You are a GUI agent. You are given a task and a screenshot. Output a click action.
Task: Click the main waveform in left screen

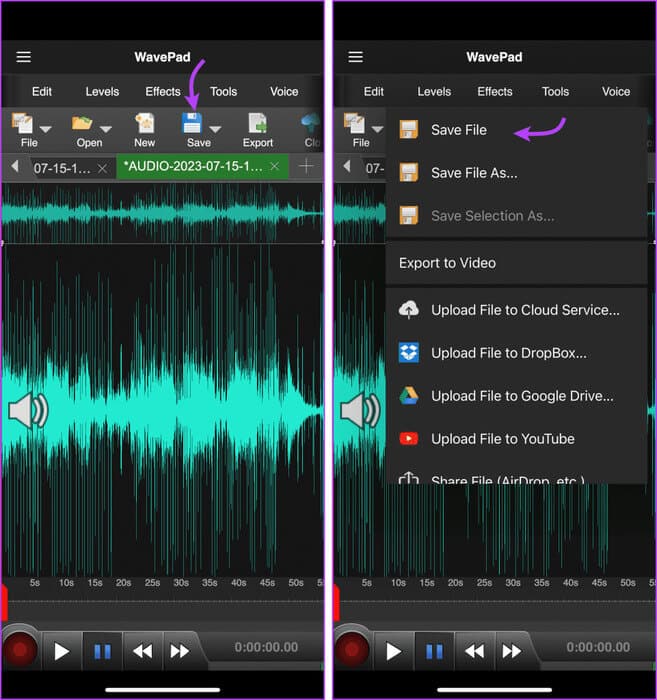tap(162, 410)
